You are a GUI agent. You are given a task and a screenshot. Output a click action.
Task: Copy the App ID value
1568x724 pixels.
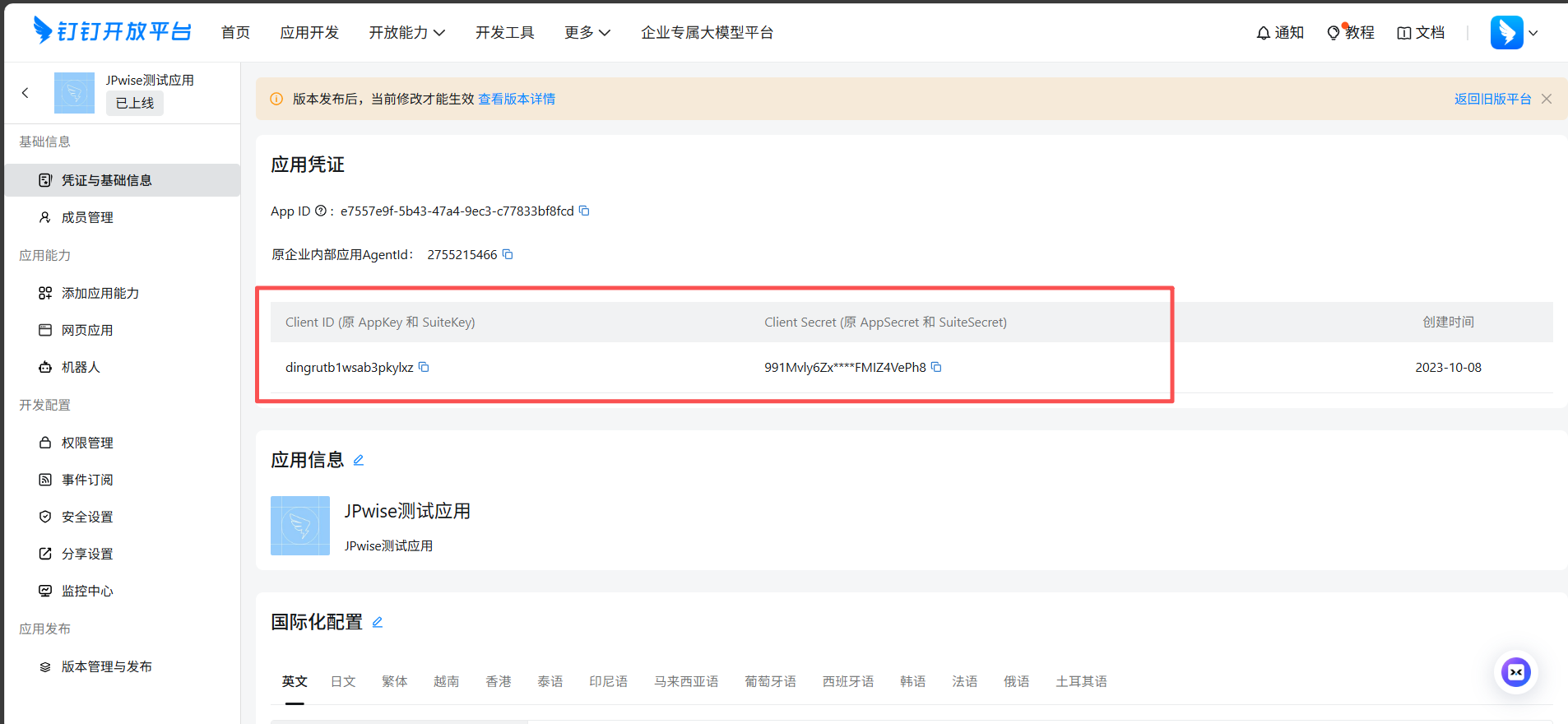(x=584, y=211)
